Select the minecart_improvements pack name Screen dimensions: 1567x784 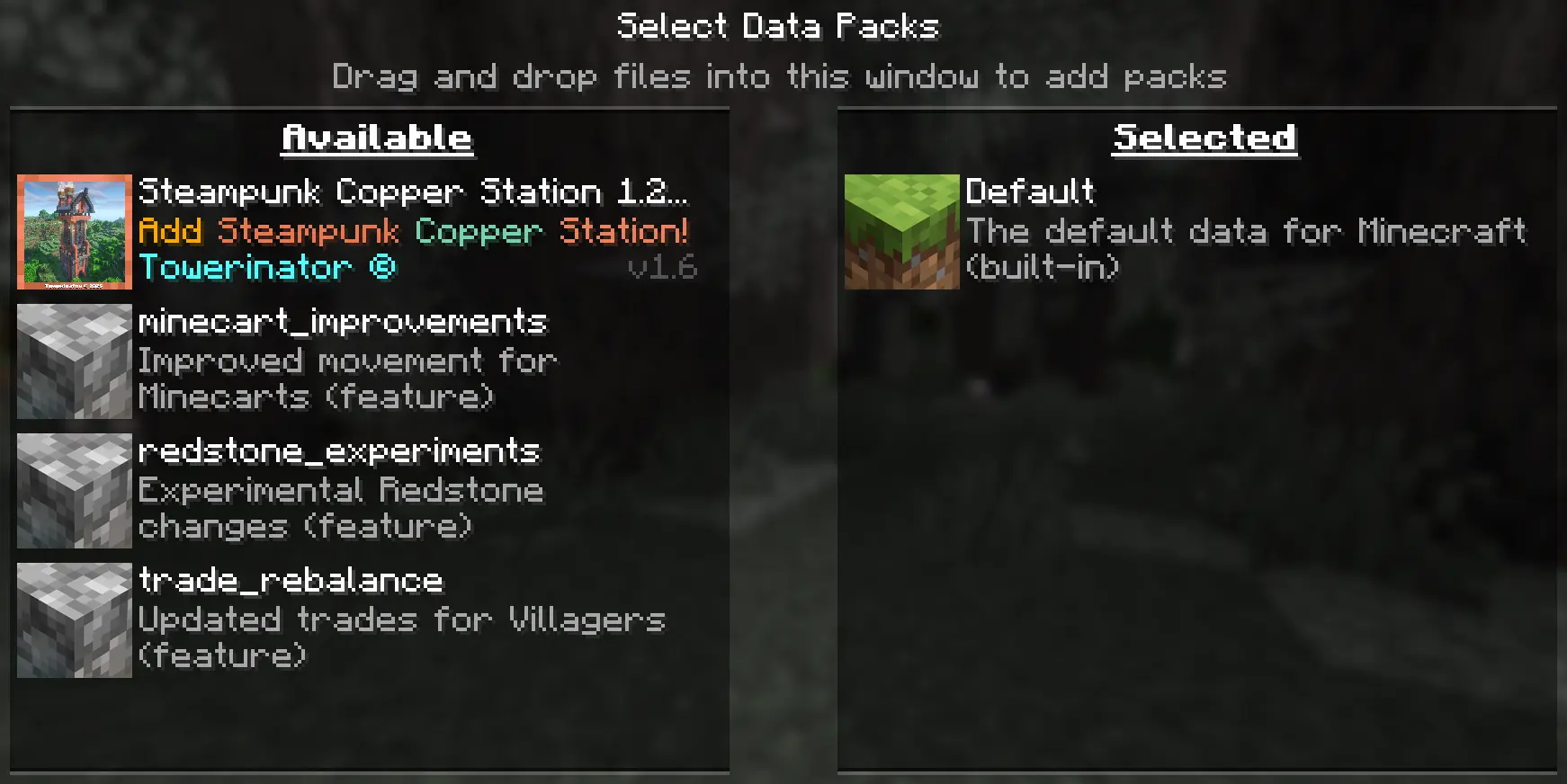pos(343,322)
